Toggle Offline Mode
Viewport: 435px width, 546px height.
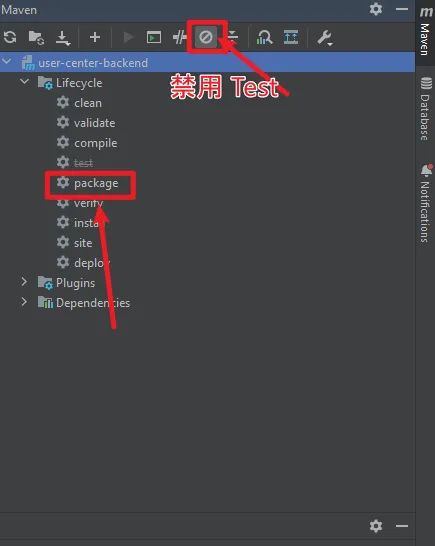pyautogui.click(x=179, y=37)
